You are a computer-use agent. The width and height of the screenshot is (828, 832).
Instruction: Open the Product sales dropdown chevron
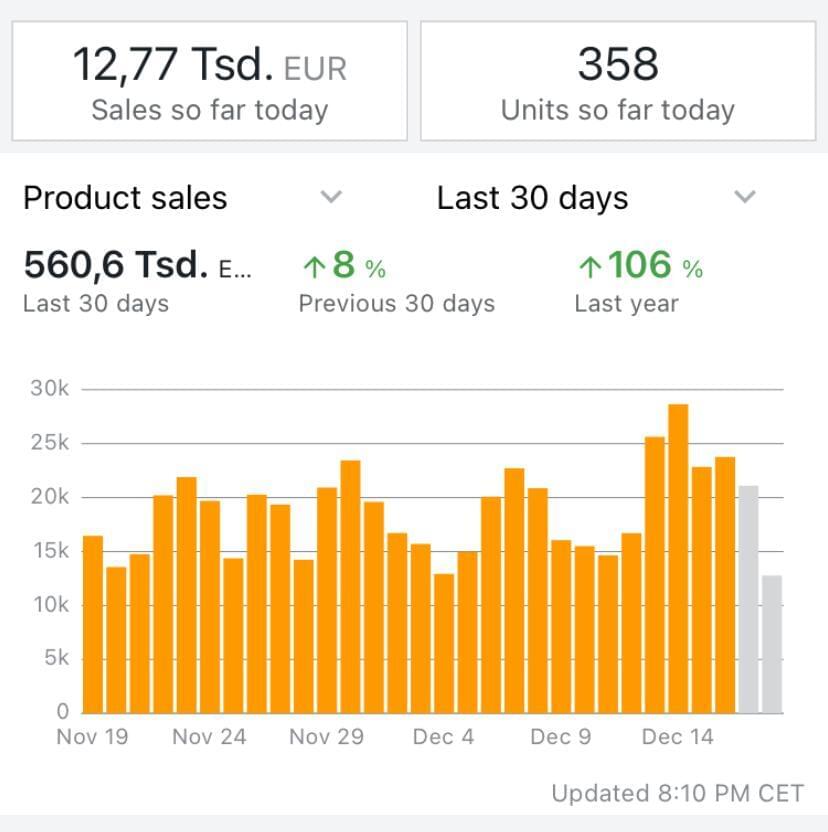tap(331, 197)
